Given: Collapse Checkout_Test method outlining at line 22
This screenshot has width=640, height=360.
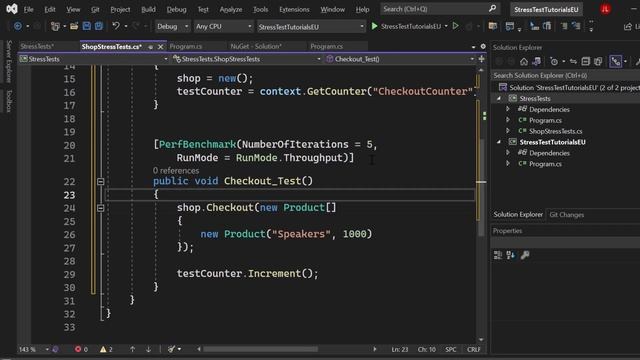Looking at the screenshot, I should (100, 181).
